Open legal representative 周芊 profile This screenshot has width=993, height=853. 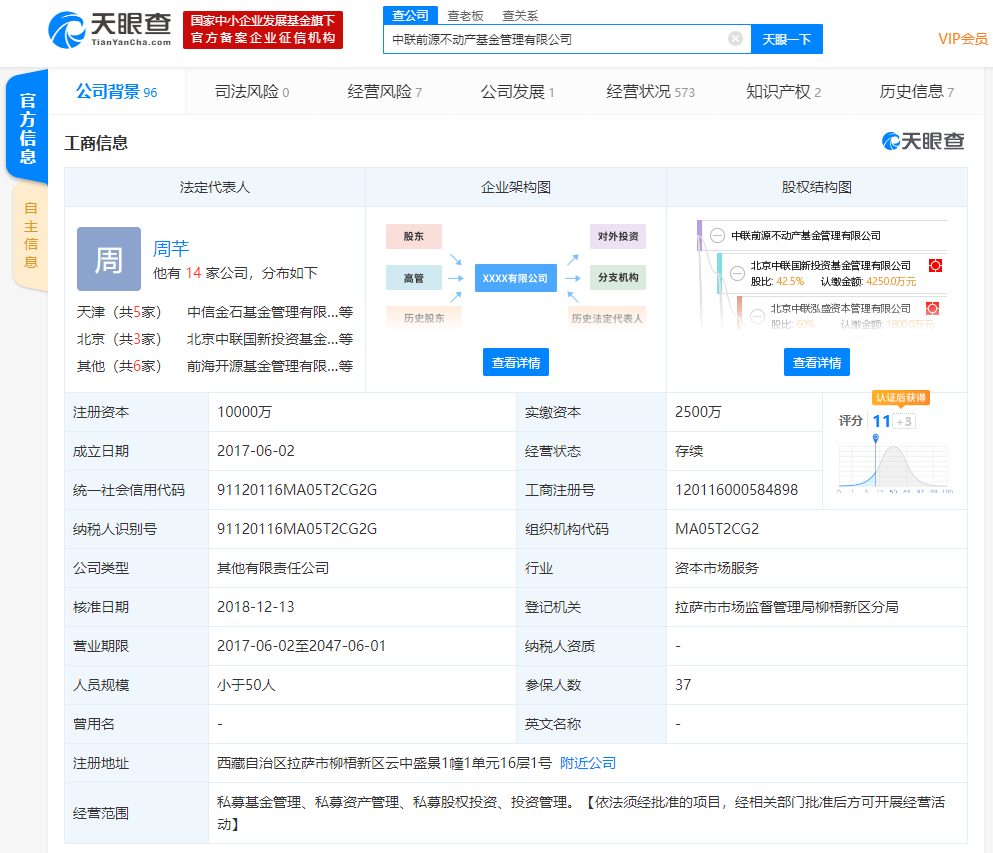[171, 248]
